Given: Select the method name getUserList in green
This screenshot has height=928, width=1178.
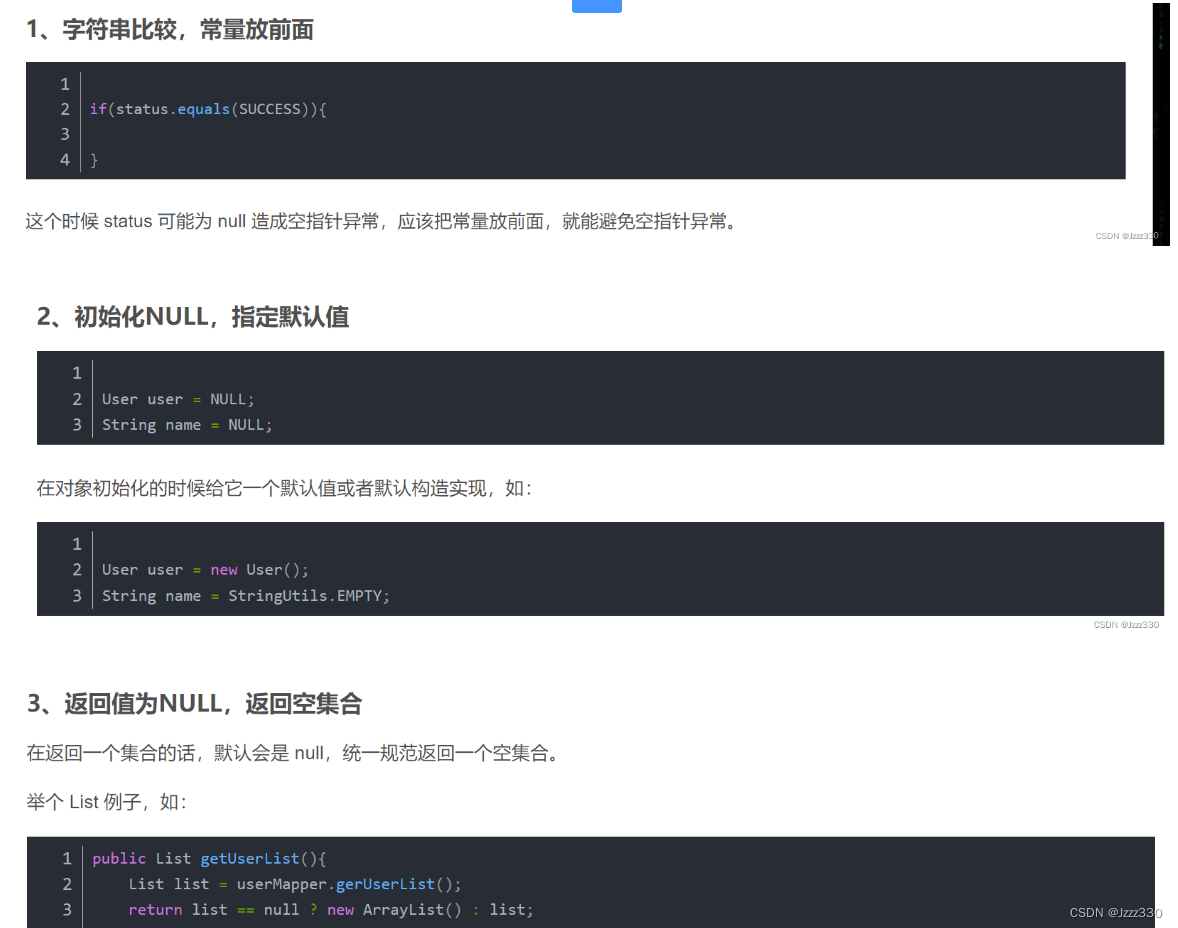Looking at the screenshot, I should coord(250,858).
